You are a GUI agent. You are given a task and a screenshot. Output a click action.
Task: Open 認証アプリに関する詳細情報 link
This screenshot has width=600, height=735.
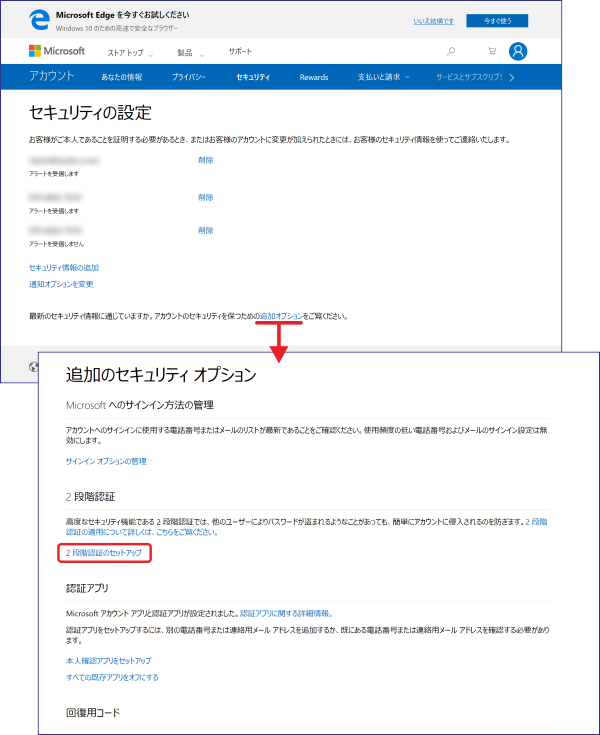(286, 614)
